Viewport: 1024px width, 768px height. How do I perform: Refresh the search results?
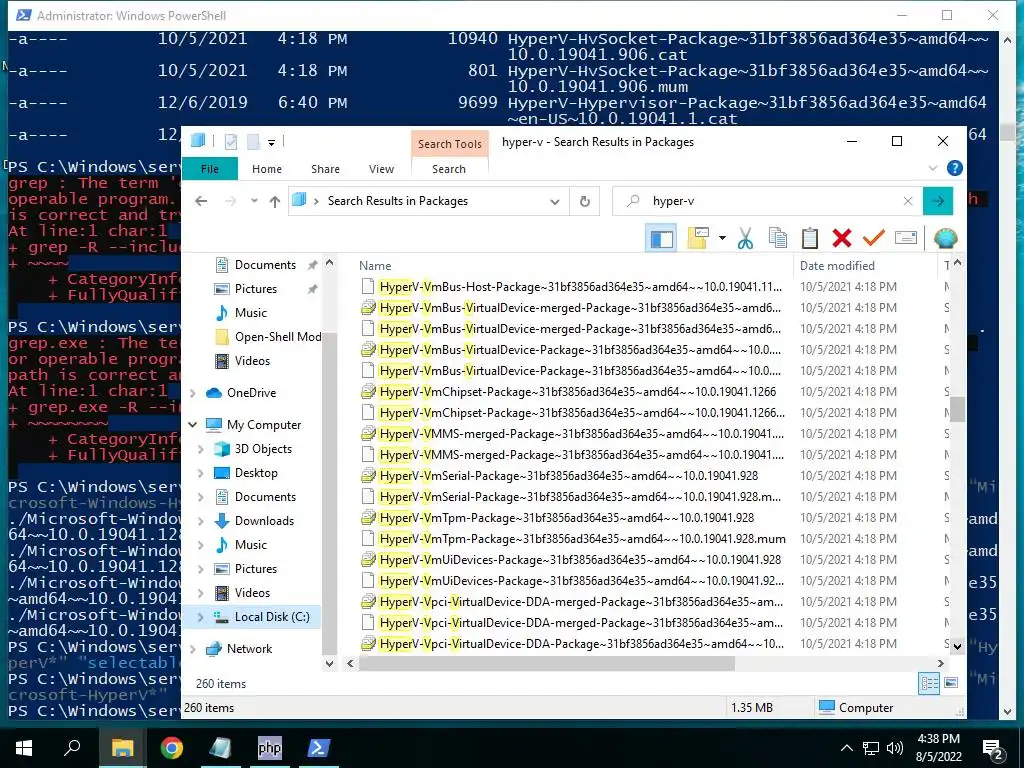[585, 202]
